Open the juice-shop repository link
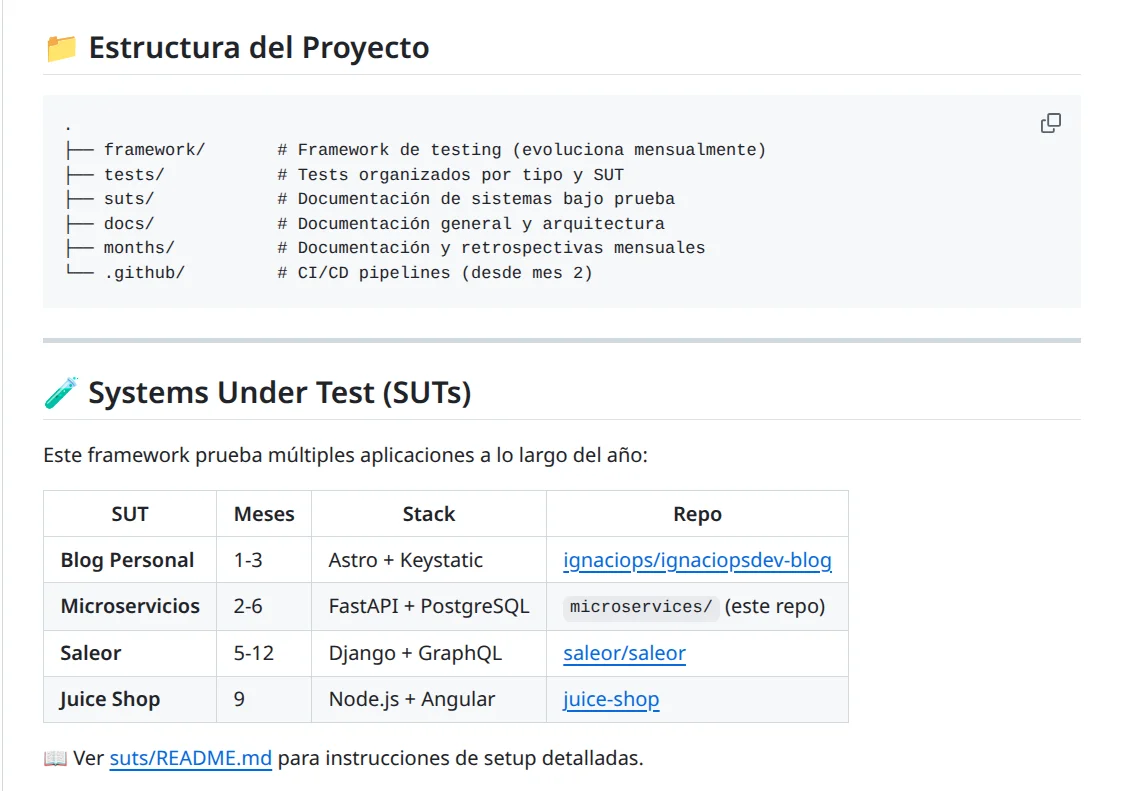The height and width of the screenshot is (791, 1121). coord(610,699)
